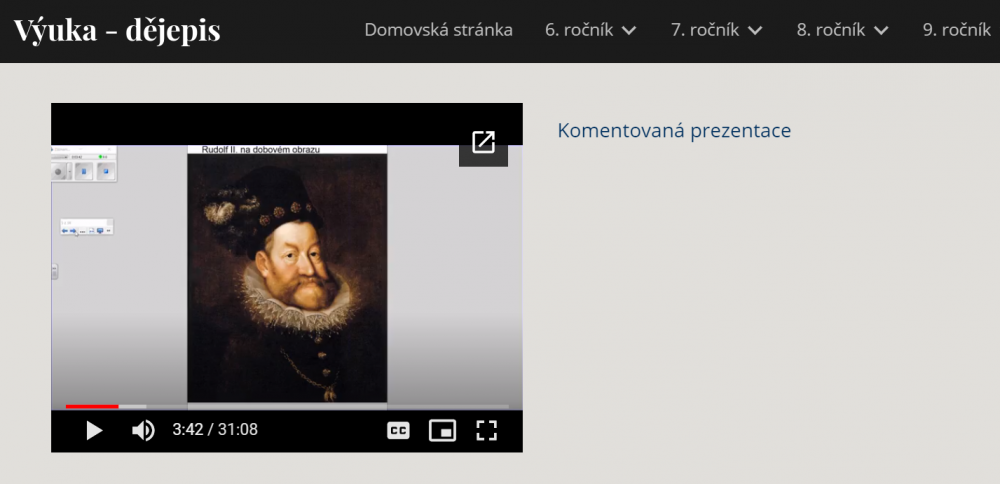Click the Rudolf II. portrait in video
The image size is (1000, 484).
[x=287, y=277]
